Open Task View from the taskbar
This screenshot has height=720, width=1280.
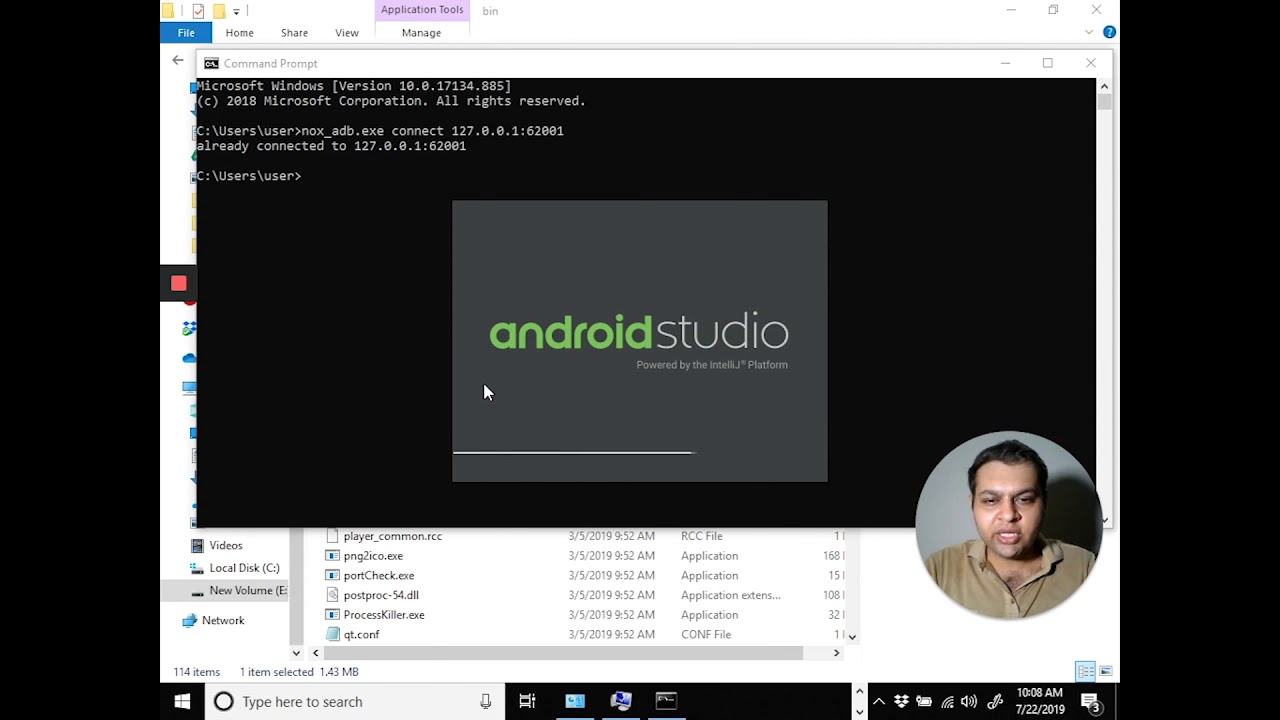(x=527, y=702)
